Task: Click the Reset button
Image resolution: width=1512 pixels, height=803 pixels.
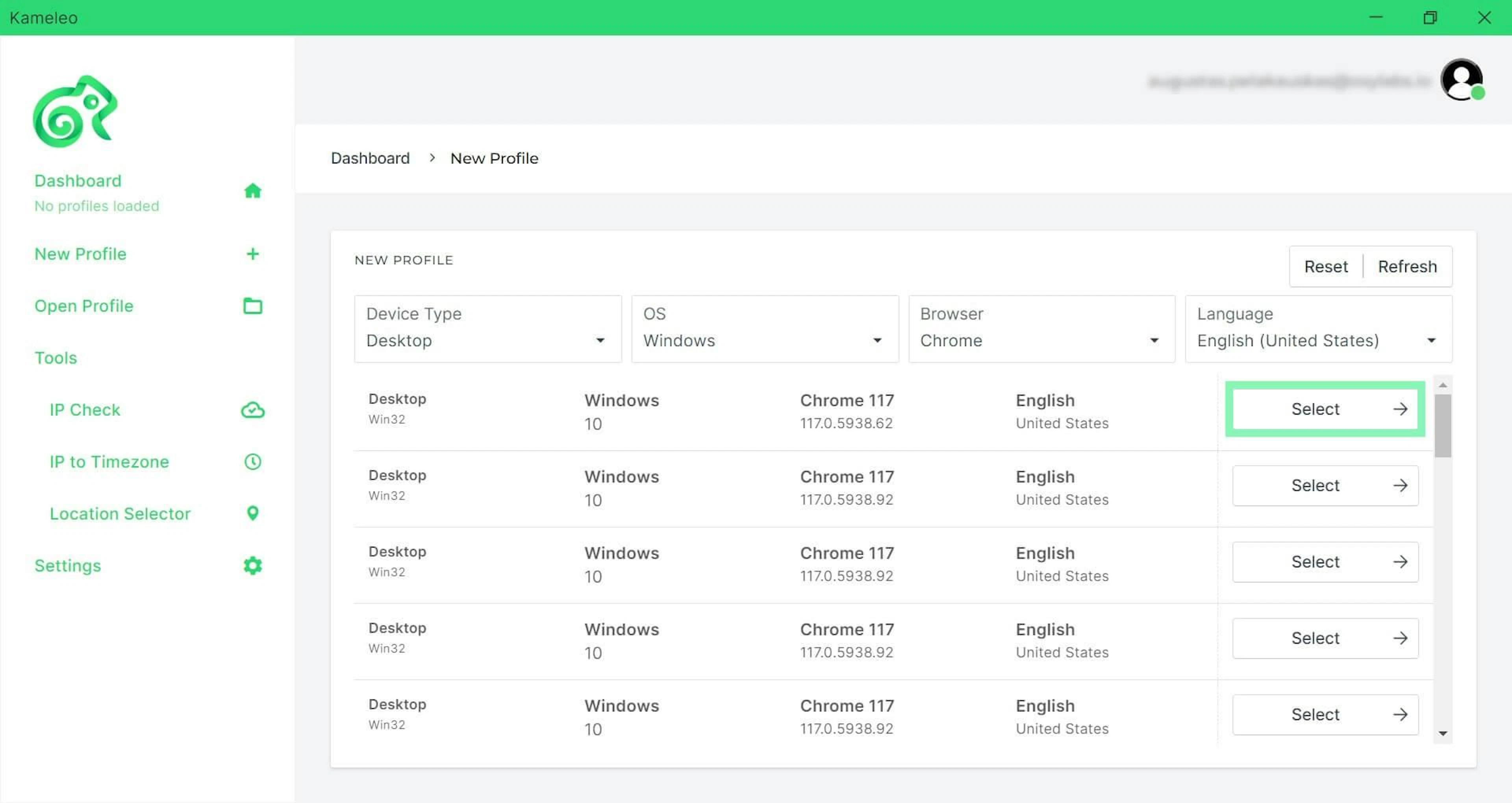Action: (x=1326, y=266)
